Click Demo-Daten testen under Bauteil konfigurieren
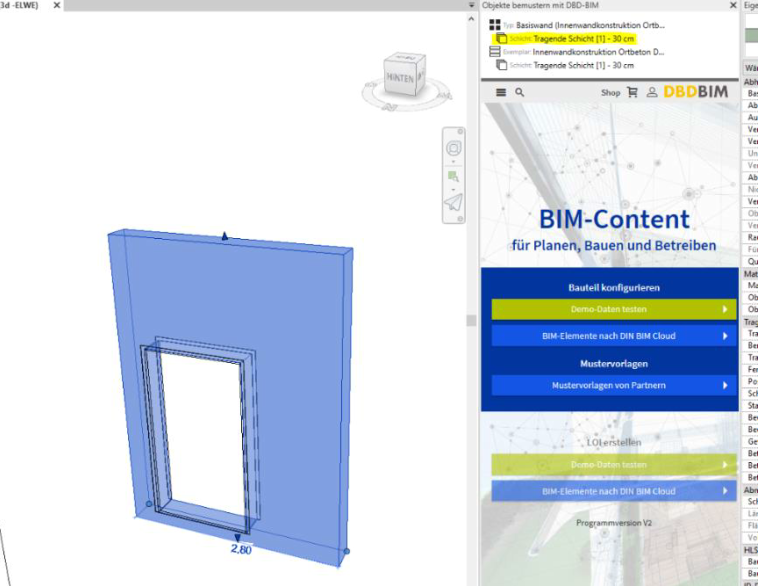Viewport: 758px width, 586px height. click(x=609, y=310)
